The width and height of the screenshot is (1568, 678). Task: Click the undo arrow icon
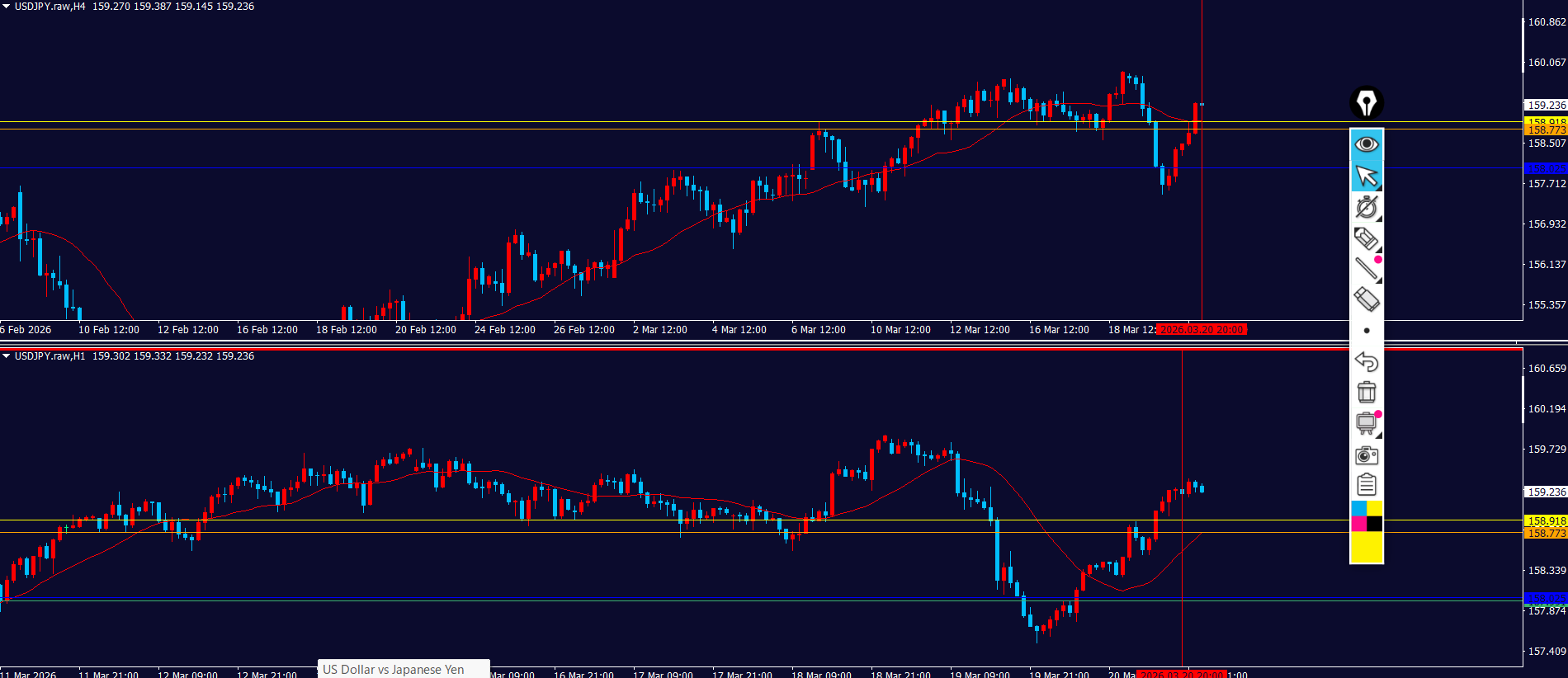click(x=1367, y=361)
